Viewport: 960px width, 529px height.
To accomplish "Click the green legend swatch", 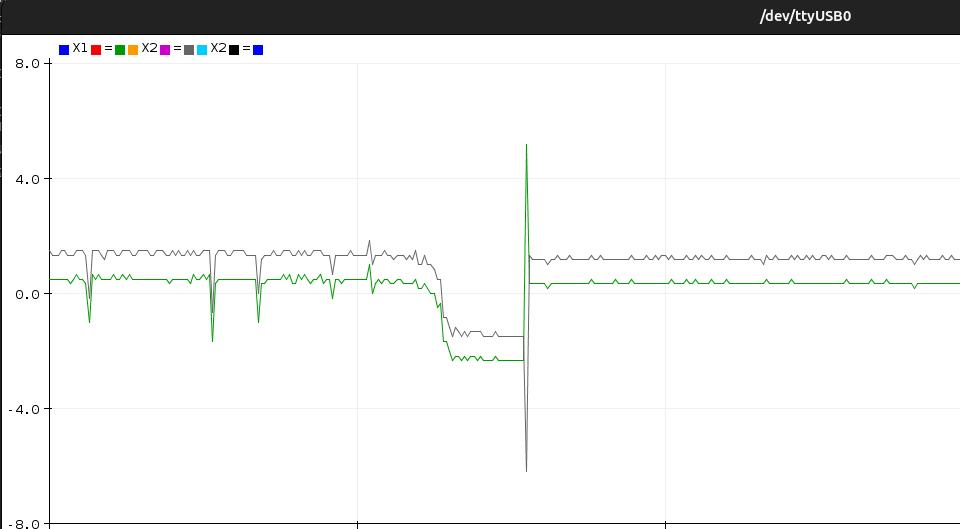I will pos(120,50).
